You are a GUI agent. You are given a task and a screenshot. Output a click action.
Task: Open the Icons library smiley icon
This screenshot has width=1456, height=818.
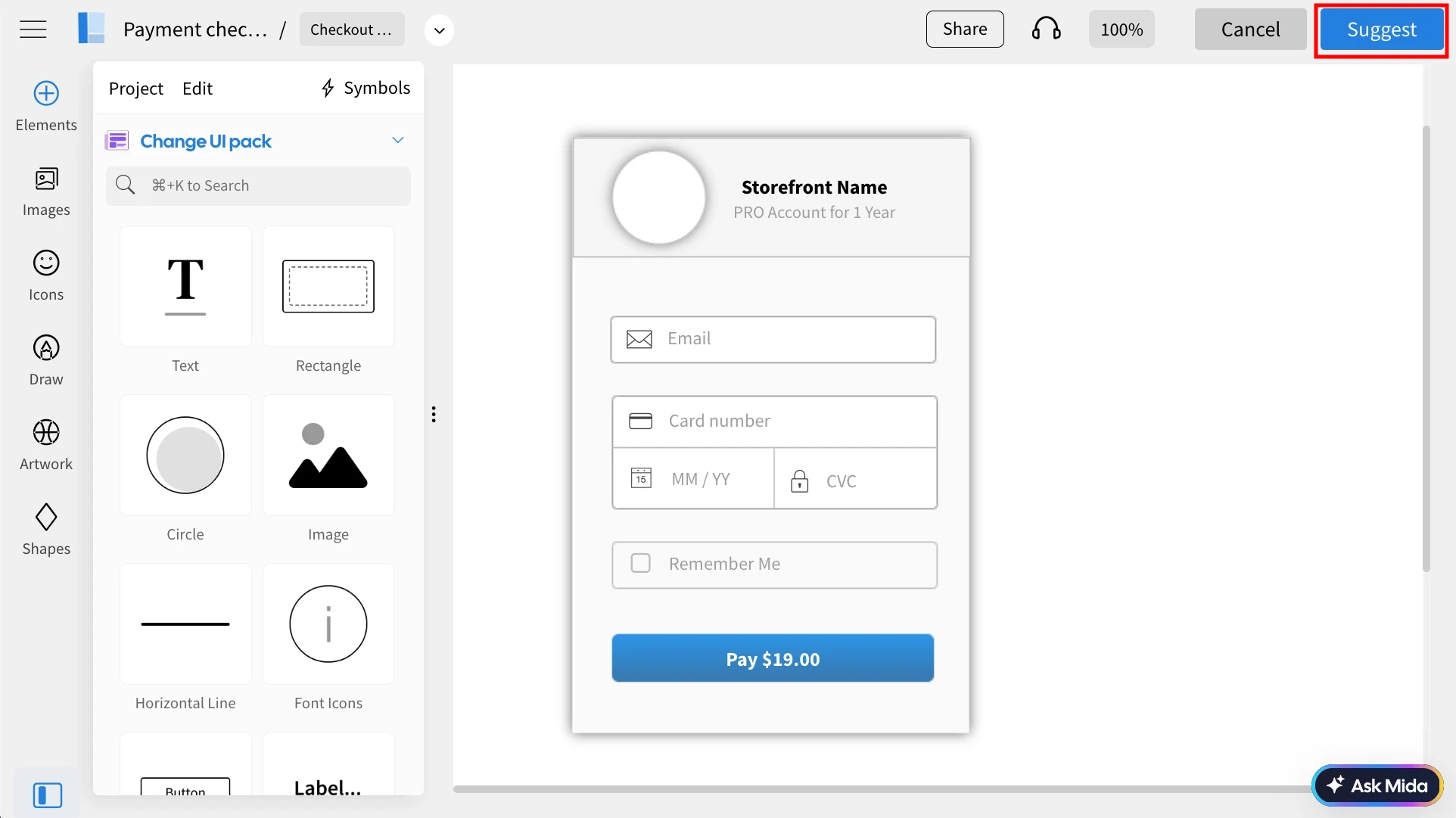(46, 263)
